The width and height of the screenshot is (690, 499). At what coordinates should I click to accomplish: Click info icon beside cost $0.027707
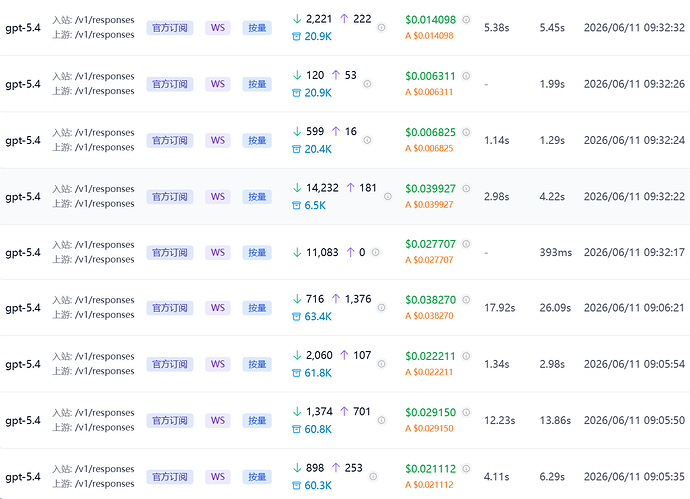coord(466,244)
